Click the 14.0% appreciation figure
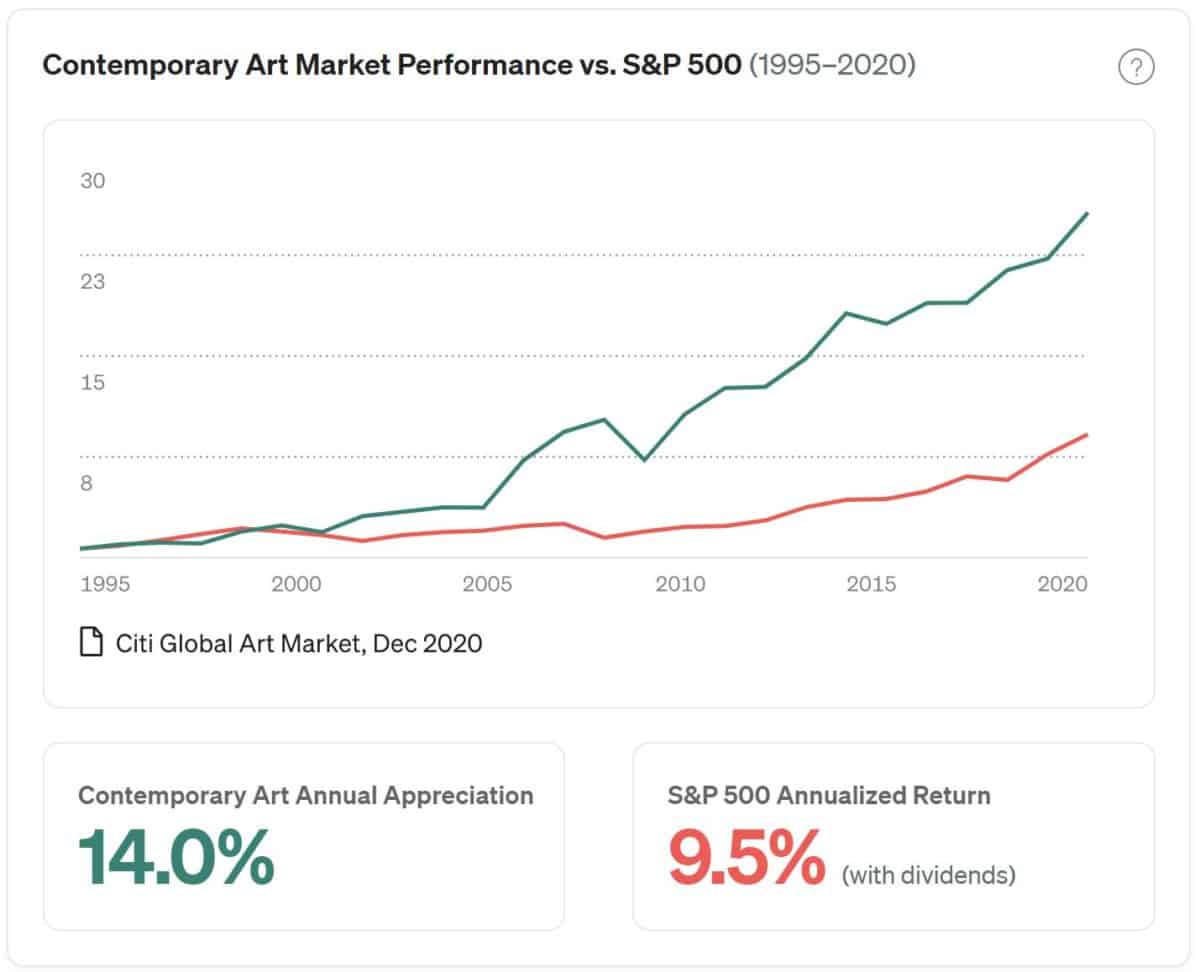 pyautogui.click(x=176, y=859)
